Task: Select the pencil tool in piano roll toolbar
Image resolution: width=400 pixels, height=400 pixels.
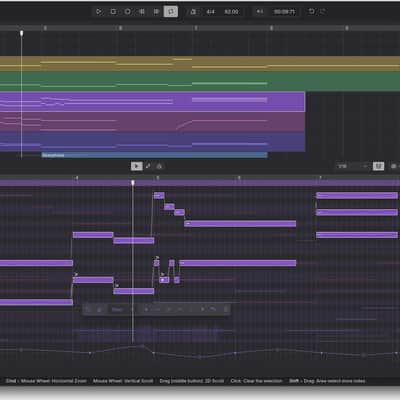Action: pyautogui.click(x=148, y=166)
